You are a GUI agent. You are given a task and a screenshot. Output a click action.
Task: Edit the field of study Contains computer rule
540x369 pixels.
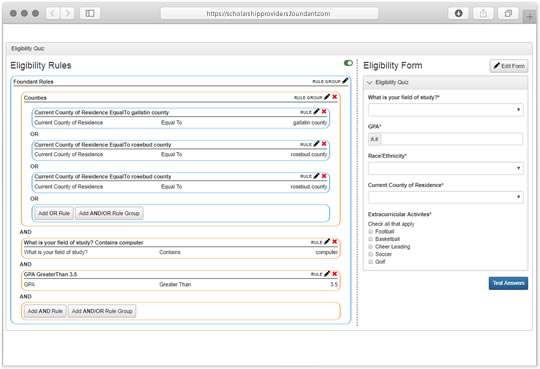pos(327,242)
